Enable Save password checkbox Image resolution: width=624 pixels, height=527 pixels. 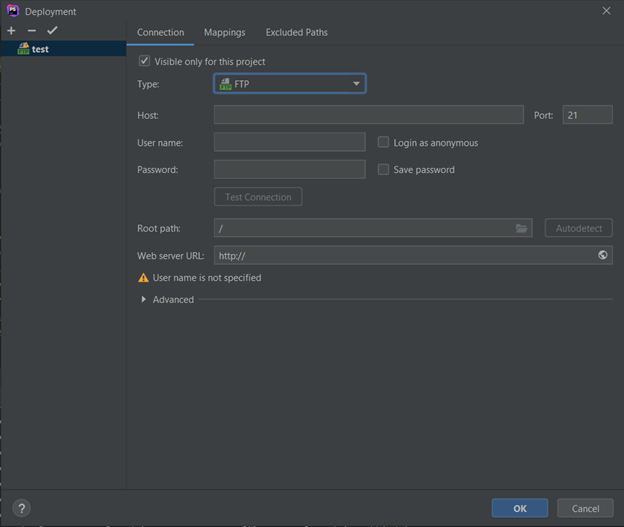click(383, 169)
